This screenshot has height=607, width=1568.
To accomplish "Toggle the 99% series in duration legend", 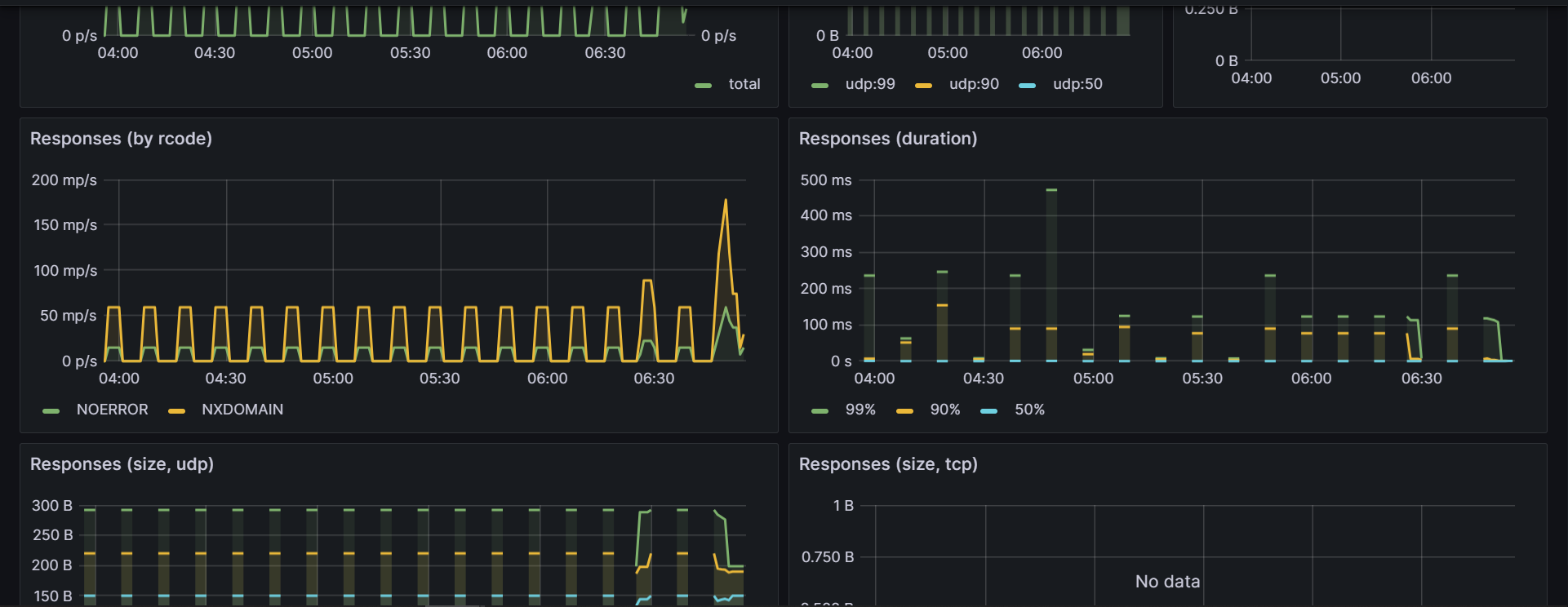I will (860, 410).
